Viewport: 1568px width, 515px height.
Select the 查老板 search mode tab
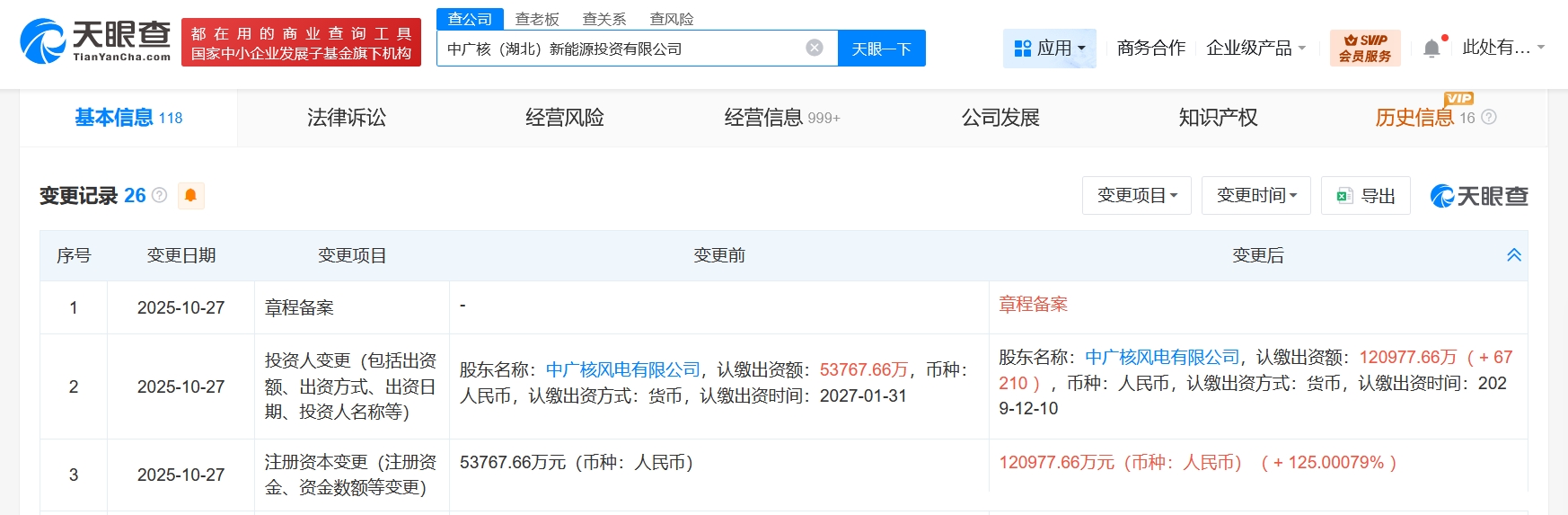(537, 19)
